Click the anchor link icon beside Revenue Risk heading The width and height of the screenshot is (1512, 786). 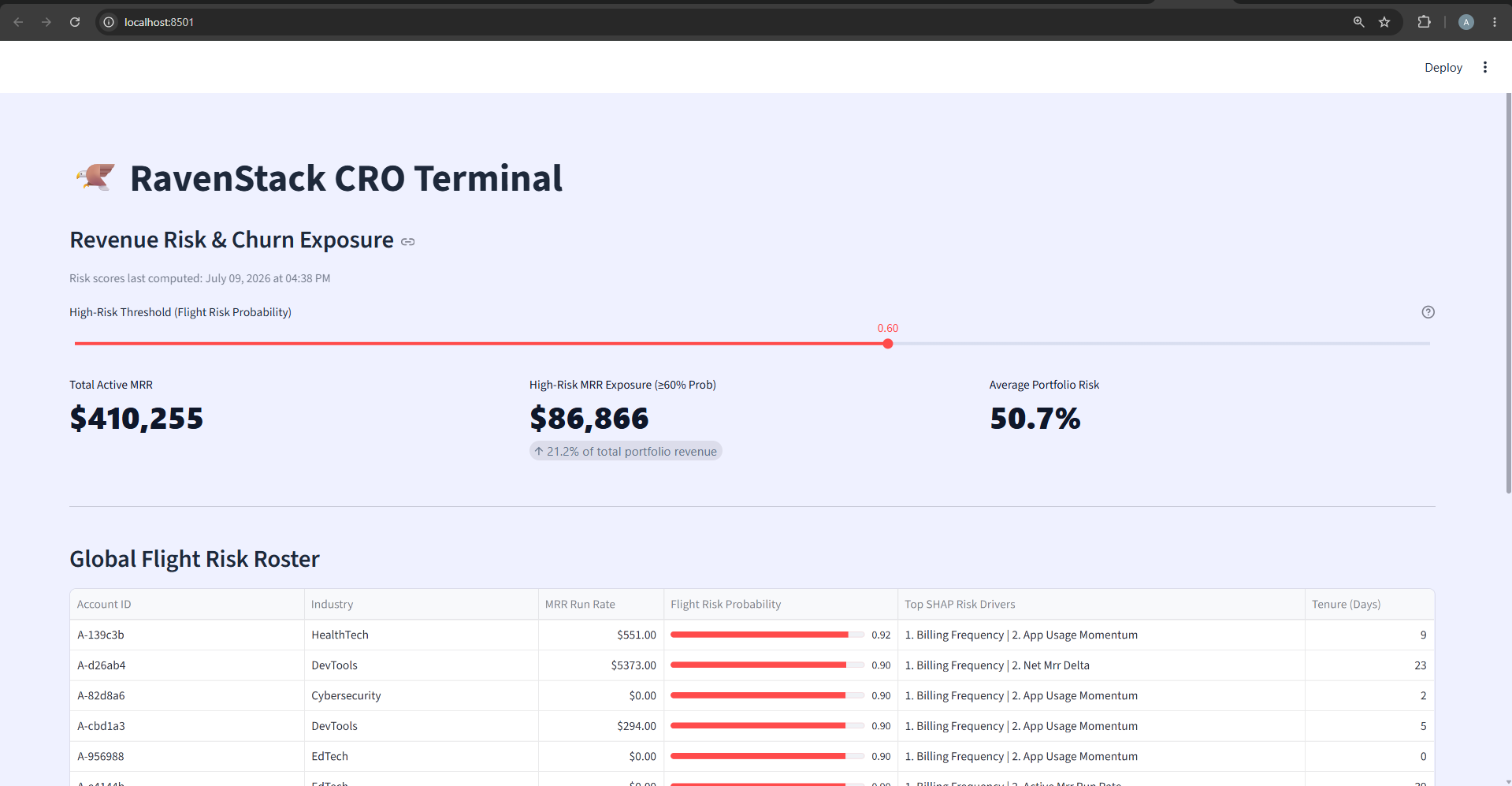(407, 242)
